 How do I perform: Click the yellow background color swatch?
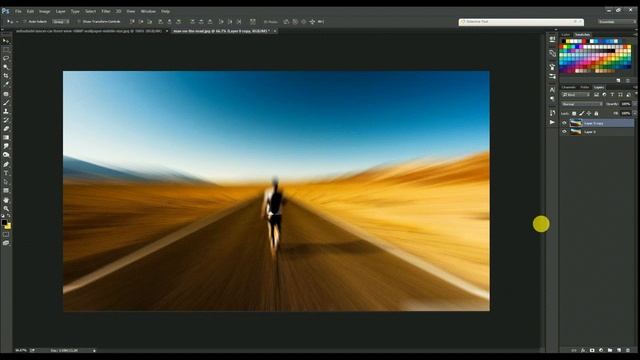coord(8,226)
